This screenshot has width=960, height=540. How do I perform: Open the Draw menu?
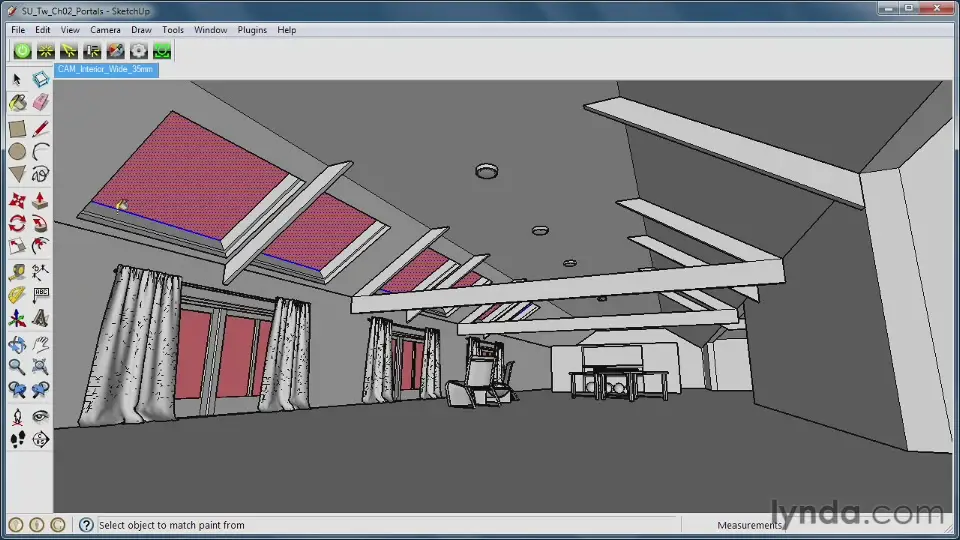tap(141, 30)
